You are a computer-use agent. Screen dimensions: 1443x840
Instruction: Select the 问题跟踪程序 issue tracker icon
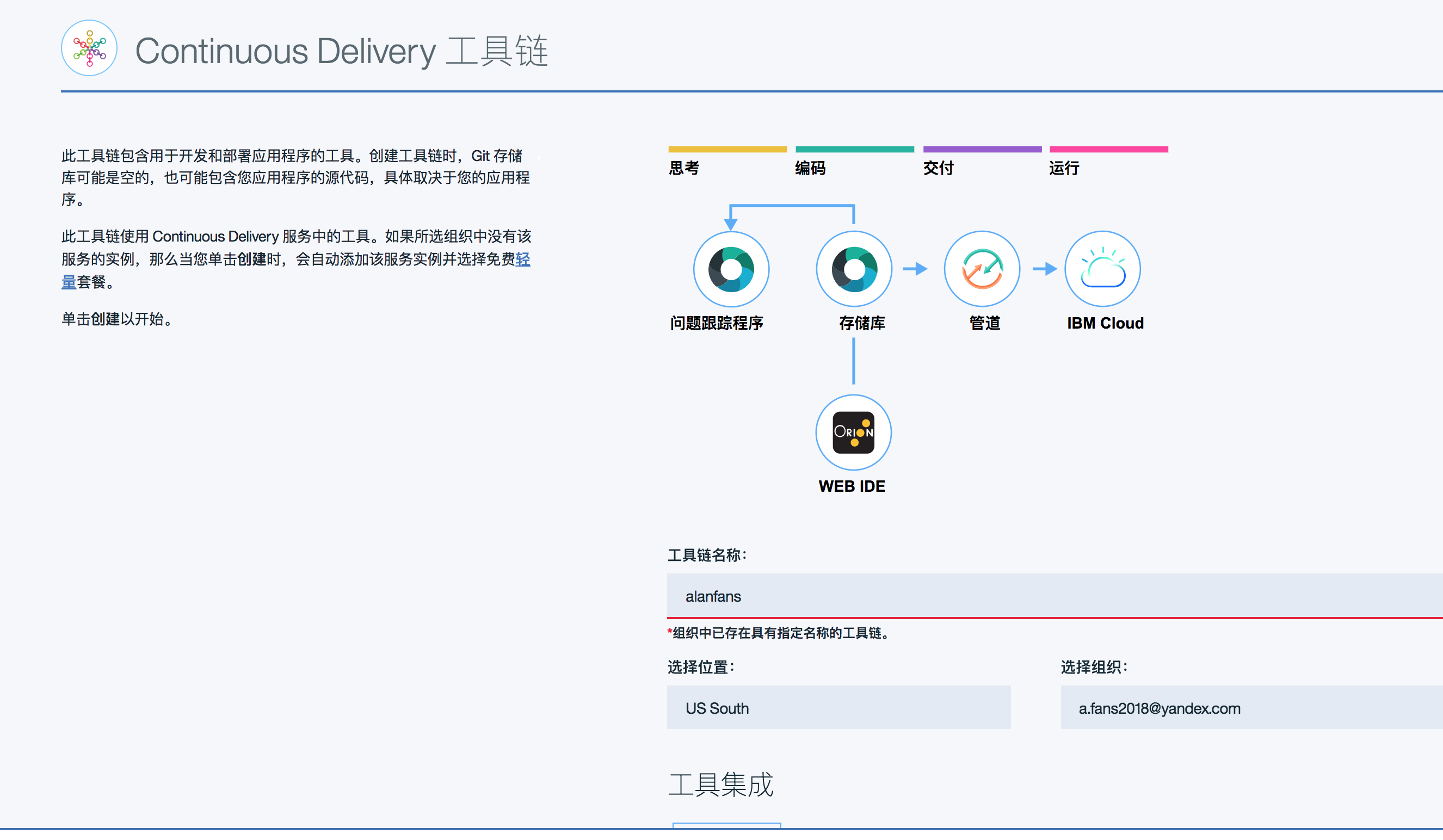click(731, 269)
